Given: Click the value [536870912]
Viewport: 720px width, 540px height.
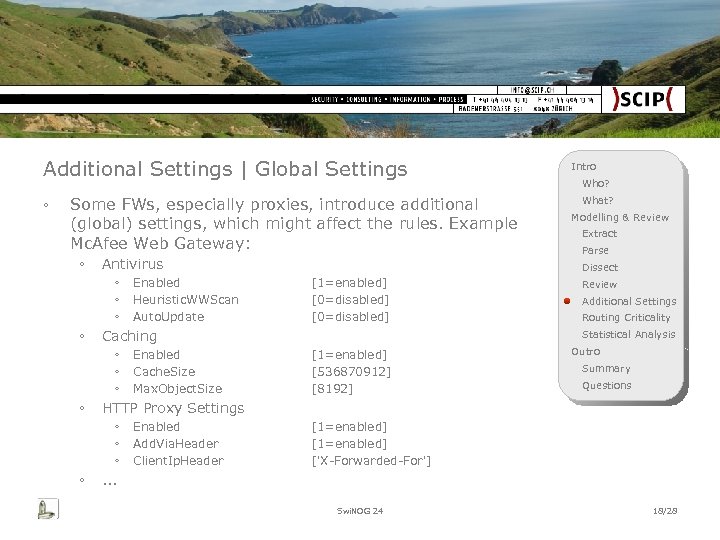Looking at the screenshot, I should (x=351, y=372).
